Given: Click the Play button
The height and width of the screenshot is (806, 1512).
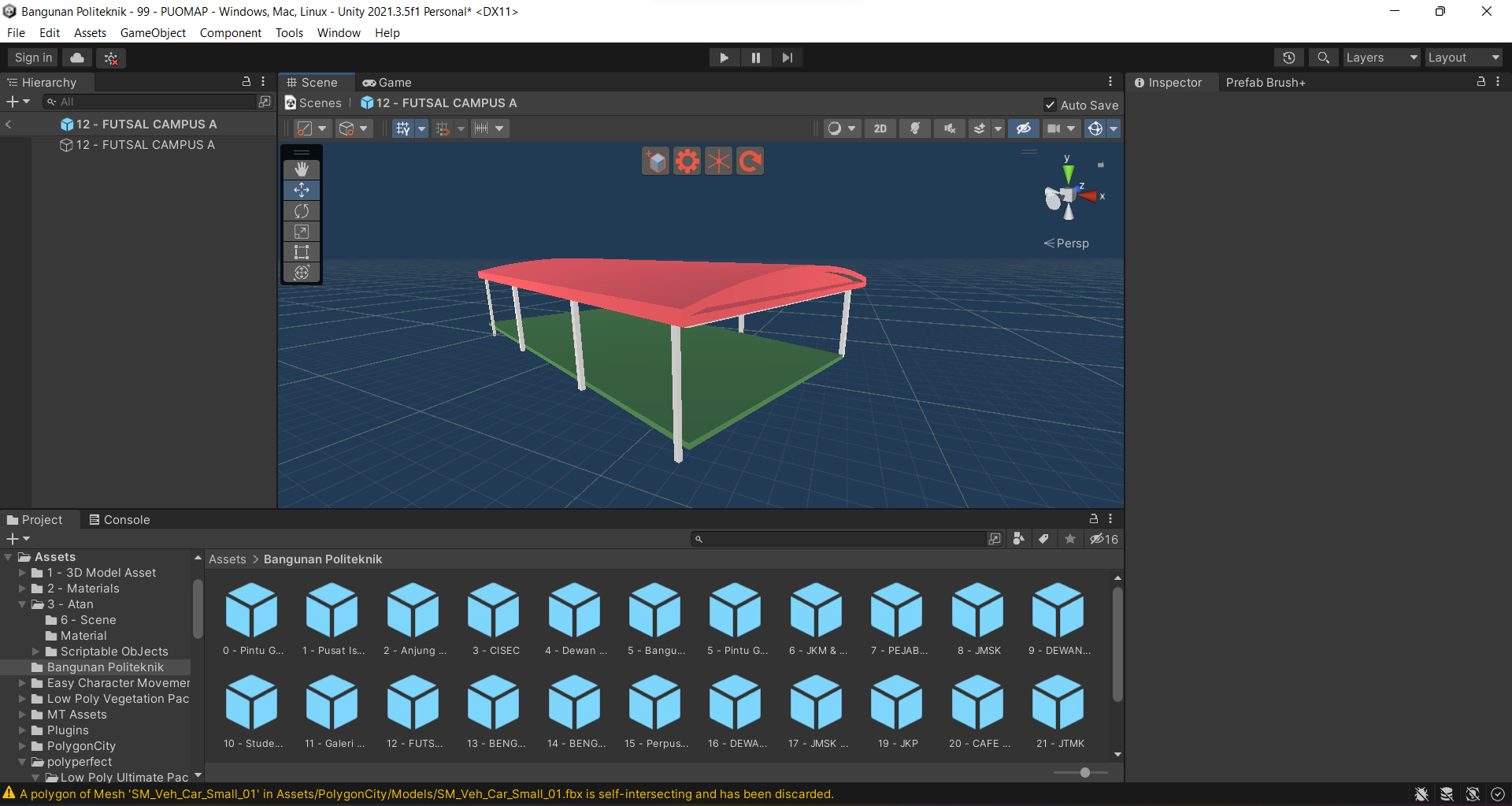Looking at the screenshot, I should click(724, 58).
